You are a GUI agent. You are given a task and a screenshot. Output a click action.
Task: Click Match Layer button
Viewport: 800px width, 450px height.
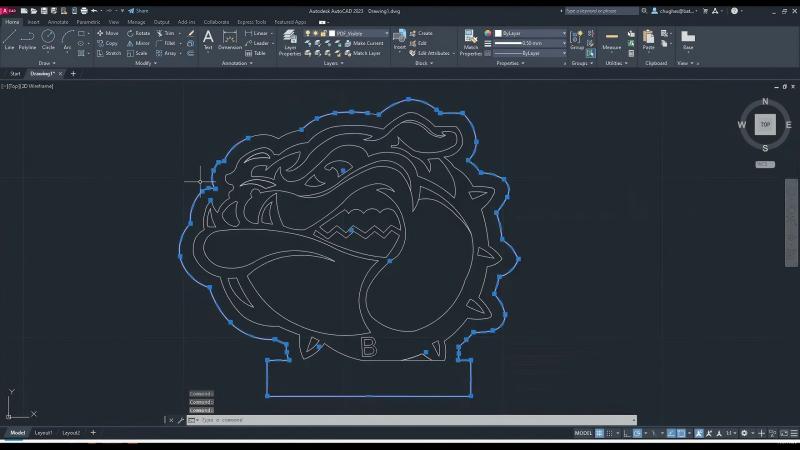point(363,53)
